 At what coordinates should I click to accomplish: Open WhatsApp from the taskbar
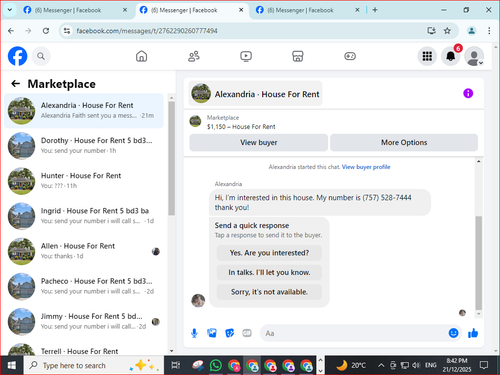pos(216,365)
